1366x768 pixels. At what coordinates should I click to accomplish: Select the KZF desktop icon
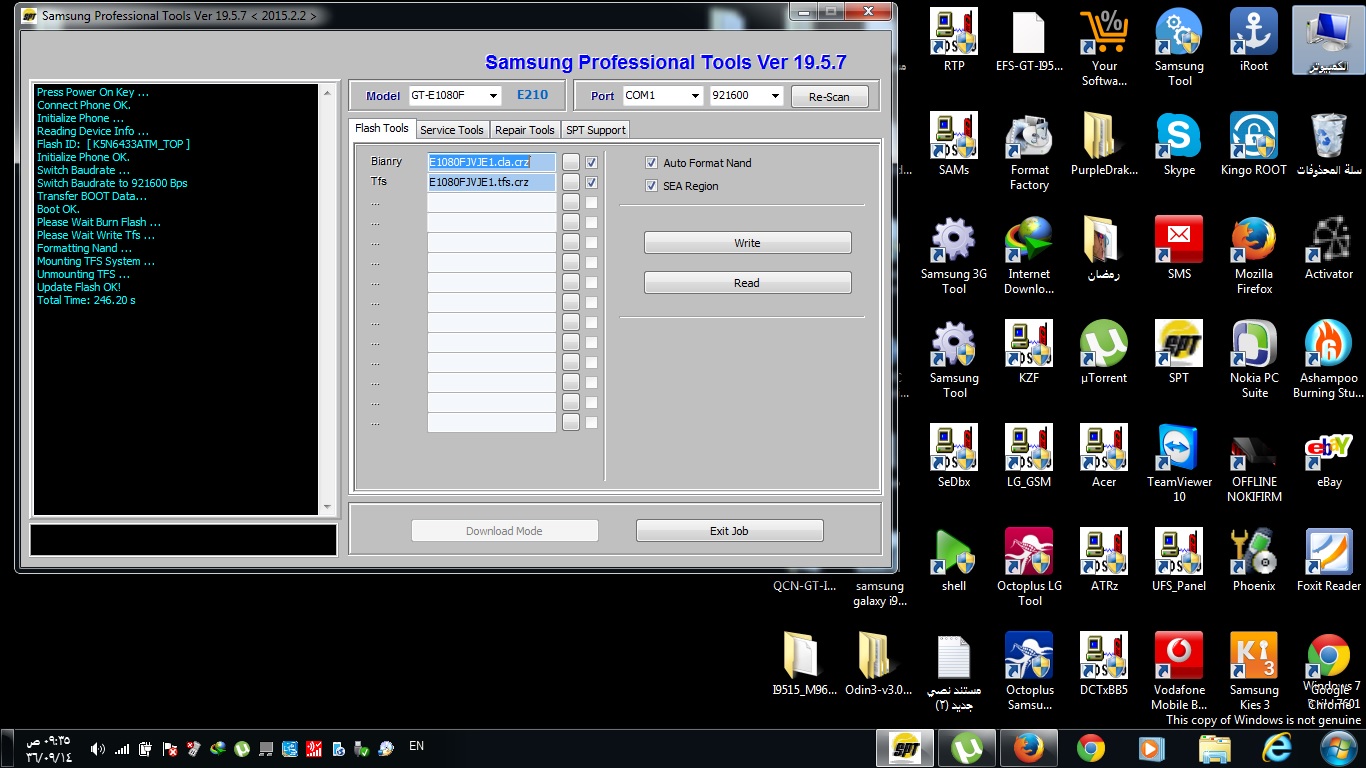point(1029,352)
